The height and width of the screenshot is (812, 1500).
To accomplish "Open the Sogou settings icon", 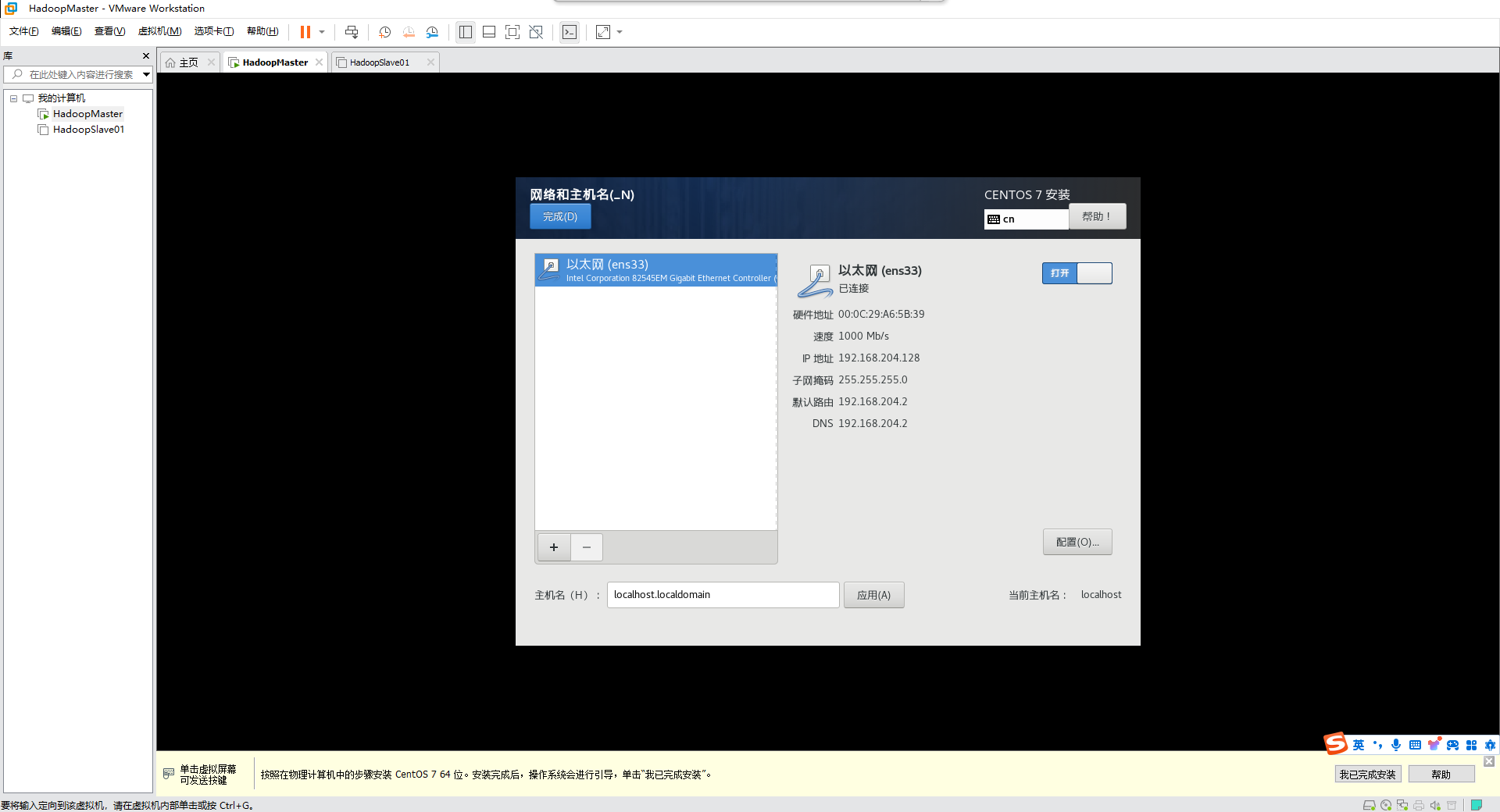I will pyautogui.click(x=1490, y=745).
